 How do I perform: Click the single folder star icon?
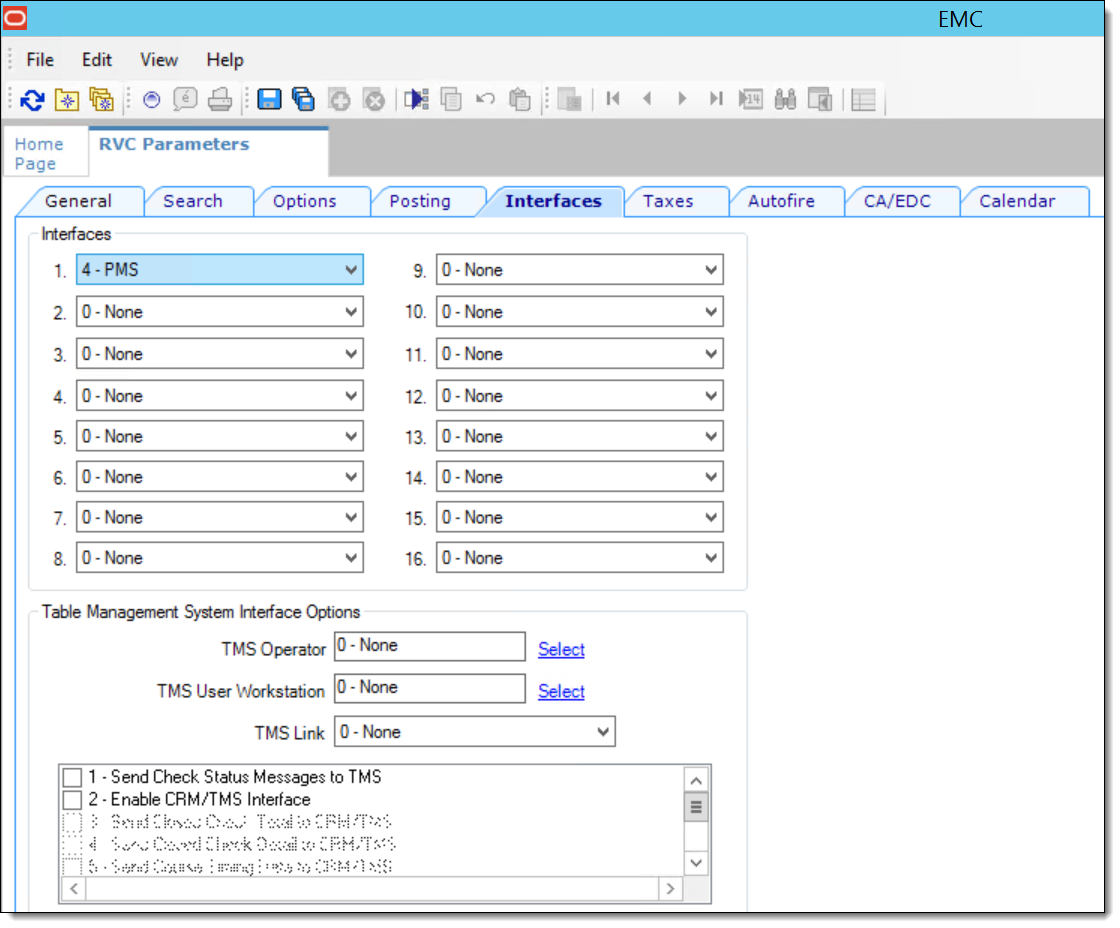pyautogui.click(x=67, y=100)
